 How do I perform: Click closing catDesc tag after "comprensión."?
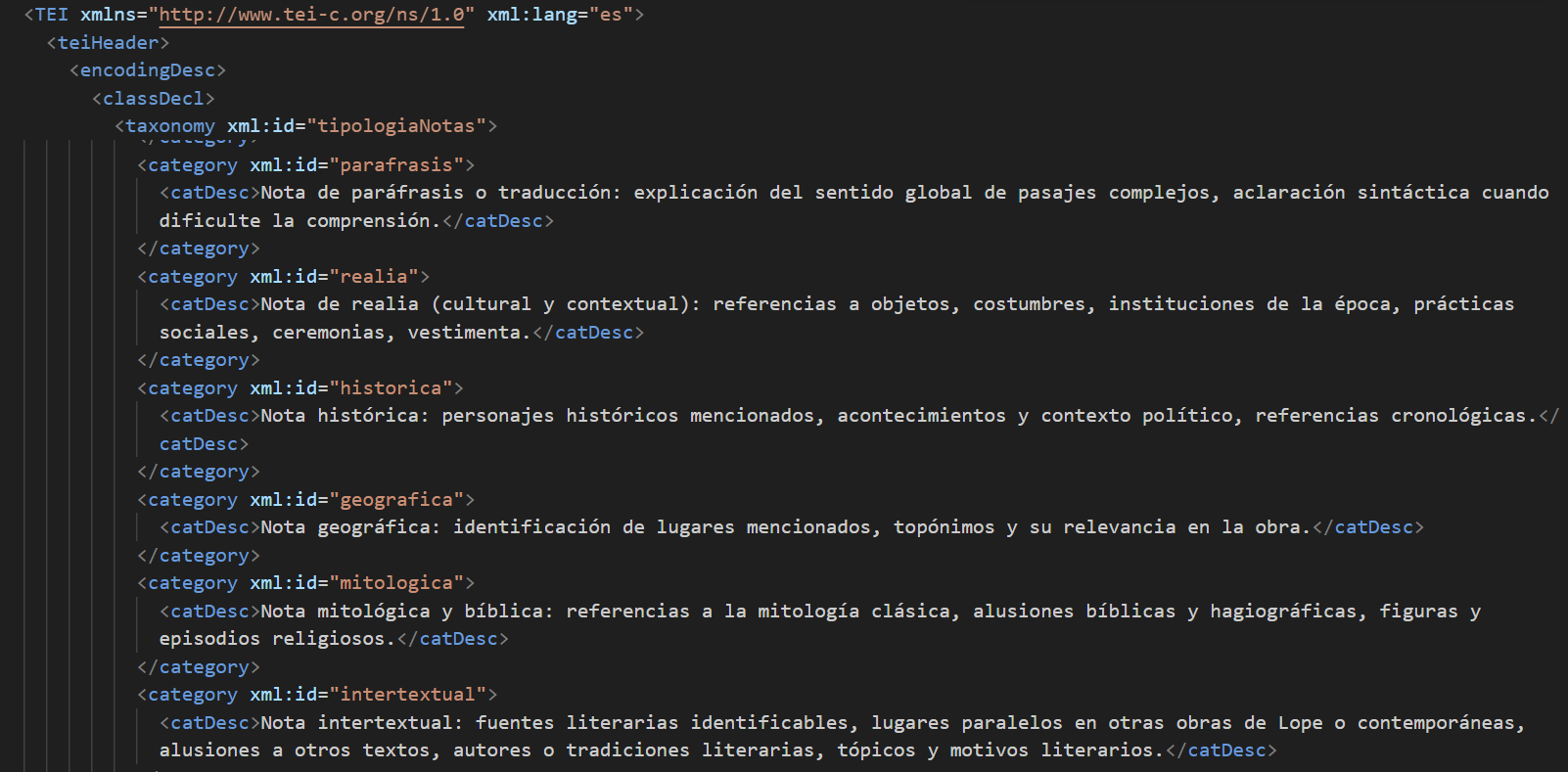498,221
